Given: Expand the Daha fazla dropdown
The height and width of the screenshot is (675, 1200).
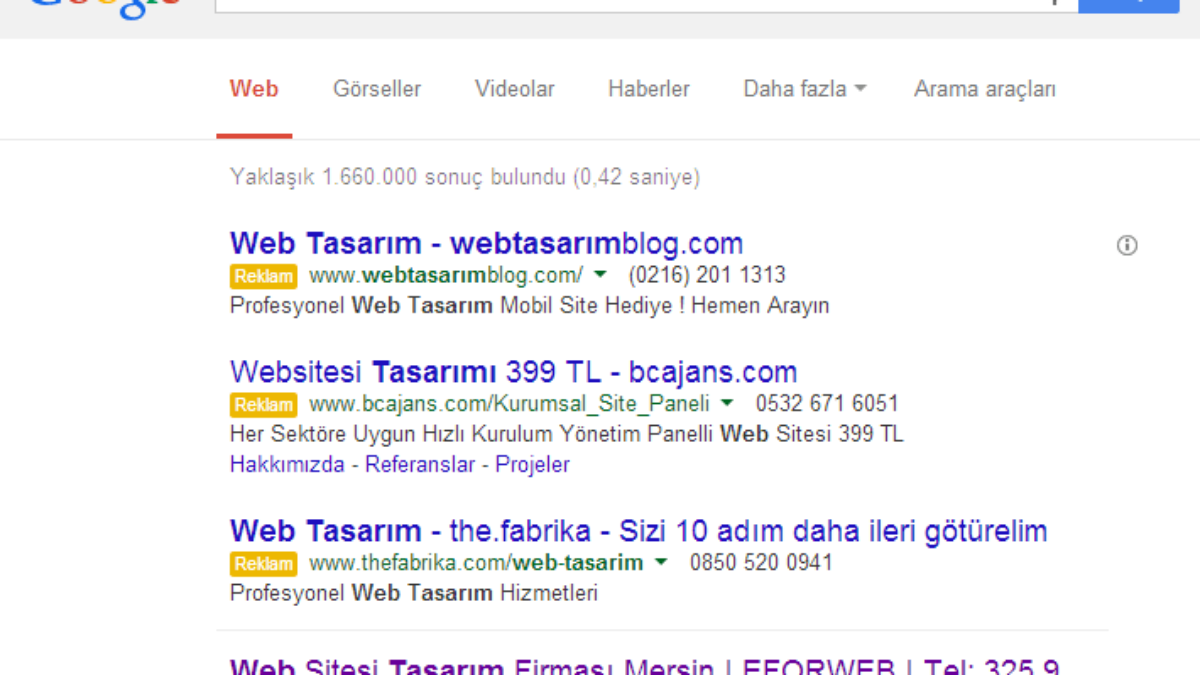Looking at the screenshot, I should tap(804, 89).
